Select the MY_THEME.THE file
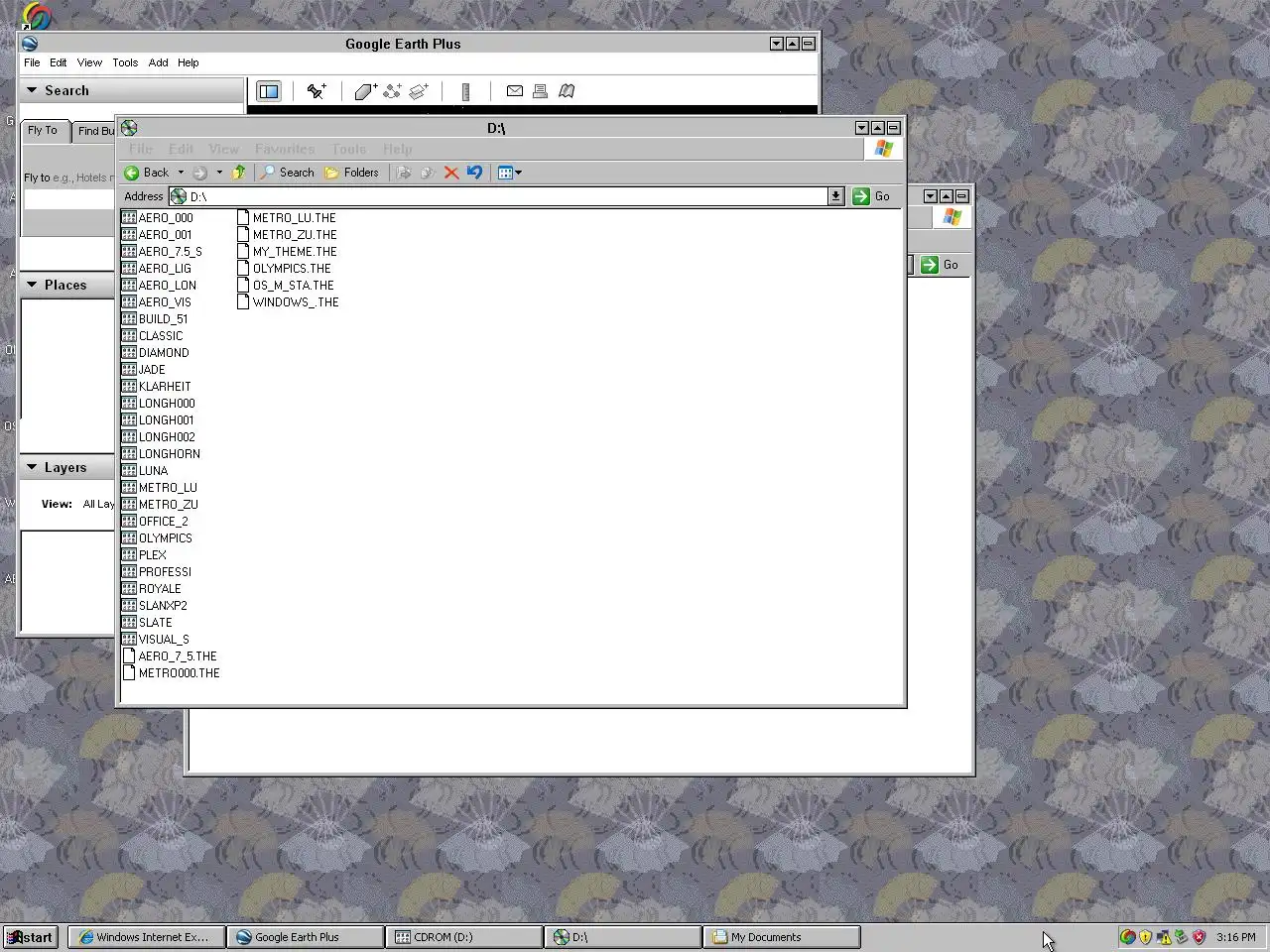The image size is (1270, 952). click(287, 252)
